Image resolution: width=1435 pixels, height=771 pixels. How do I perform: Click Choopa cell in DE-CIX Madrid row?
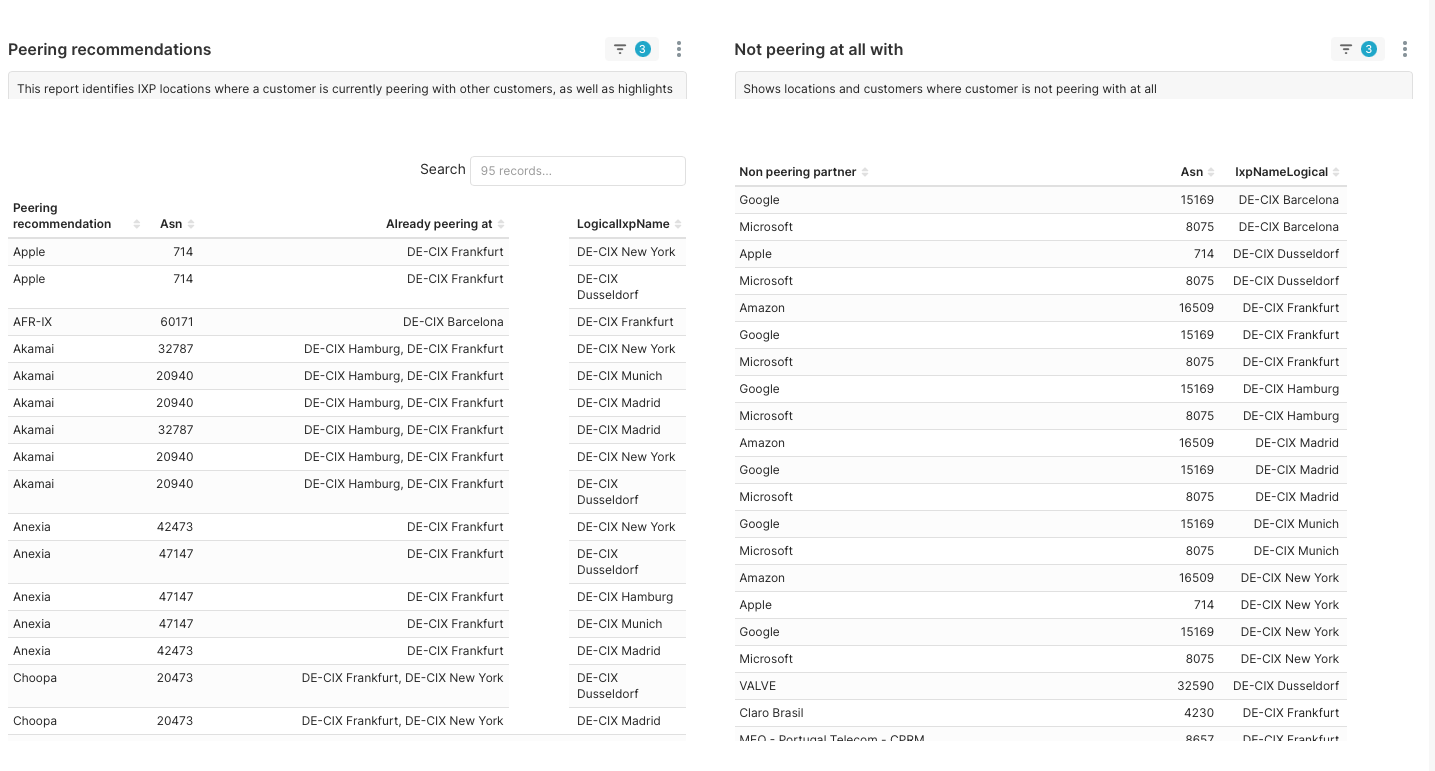(35, 721)
